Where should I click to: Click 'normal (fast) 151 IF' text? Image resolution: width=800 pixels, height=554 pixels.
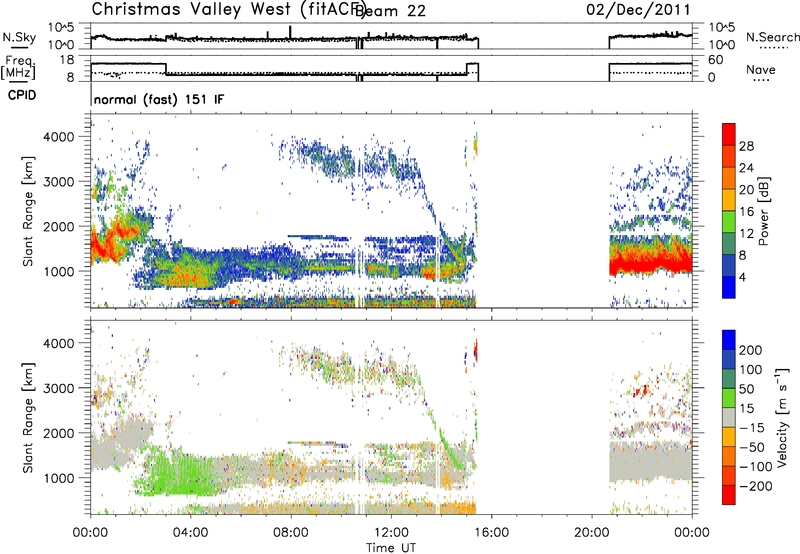click(159, 99)
